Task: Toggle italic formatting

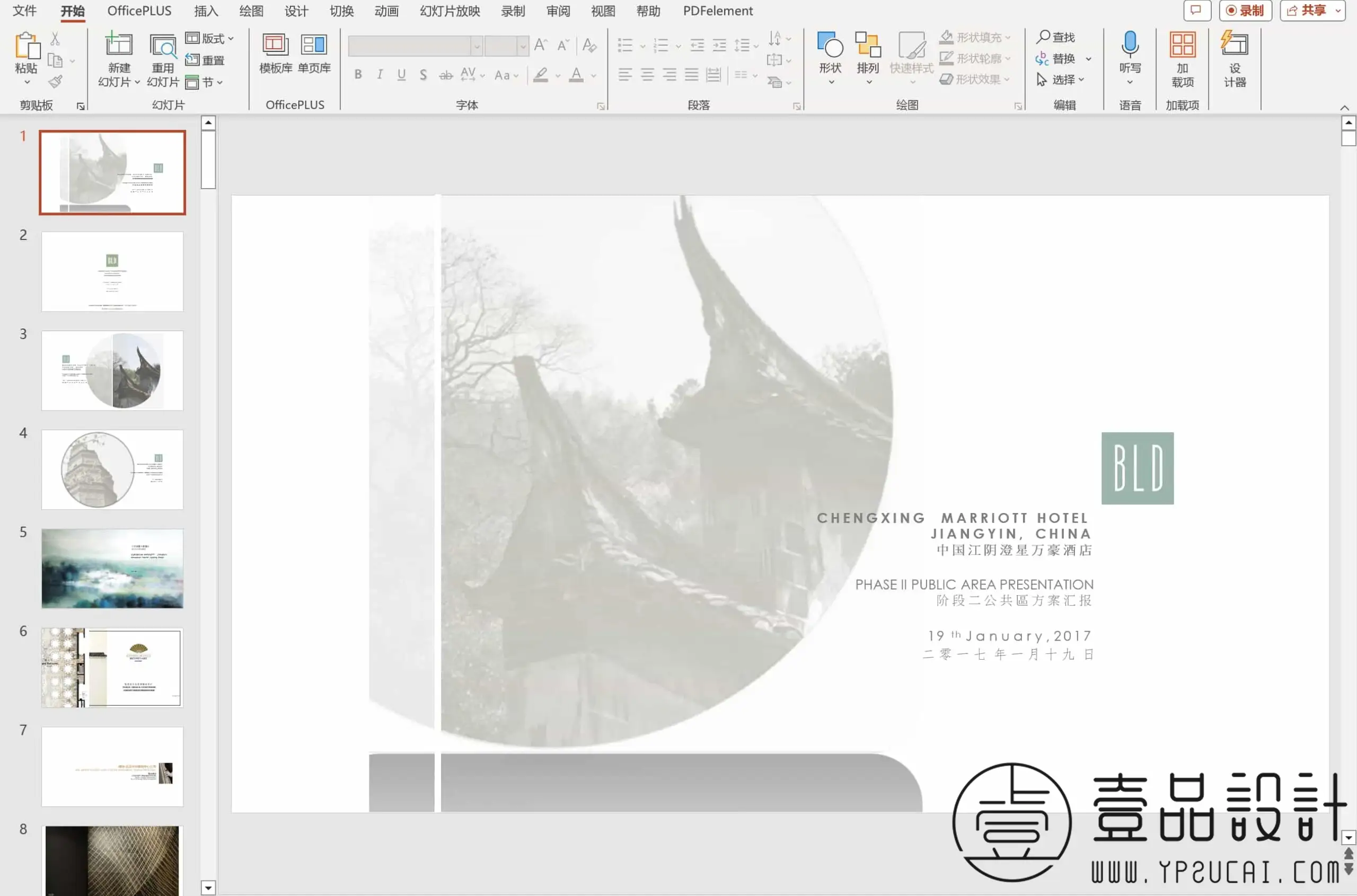Action: 380,75
